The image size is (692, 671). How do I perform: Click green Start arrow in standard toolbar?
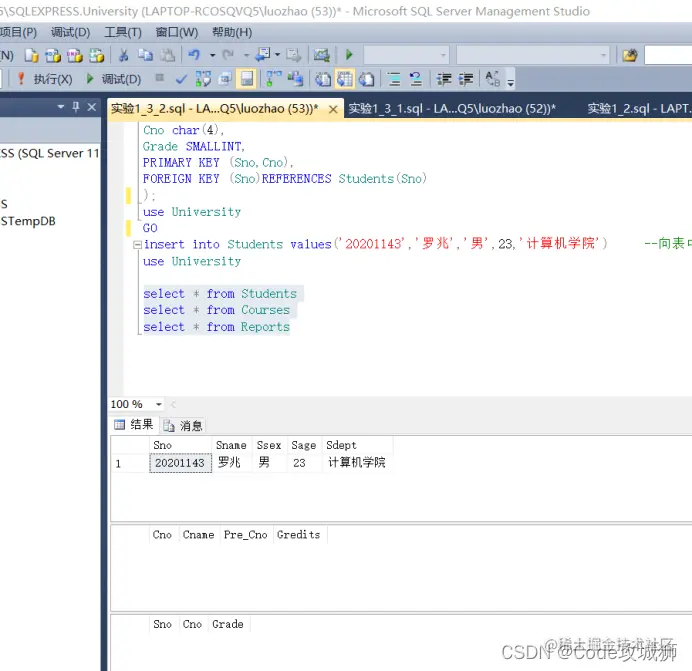349,55
